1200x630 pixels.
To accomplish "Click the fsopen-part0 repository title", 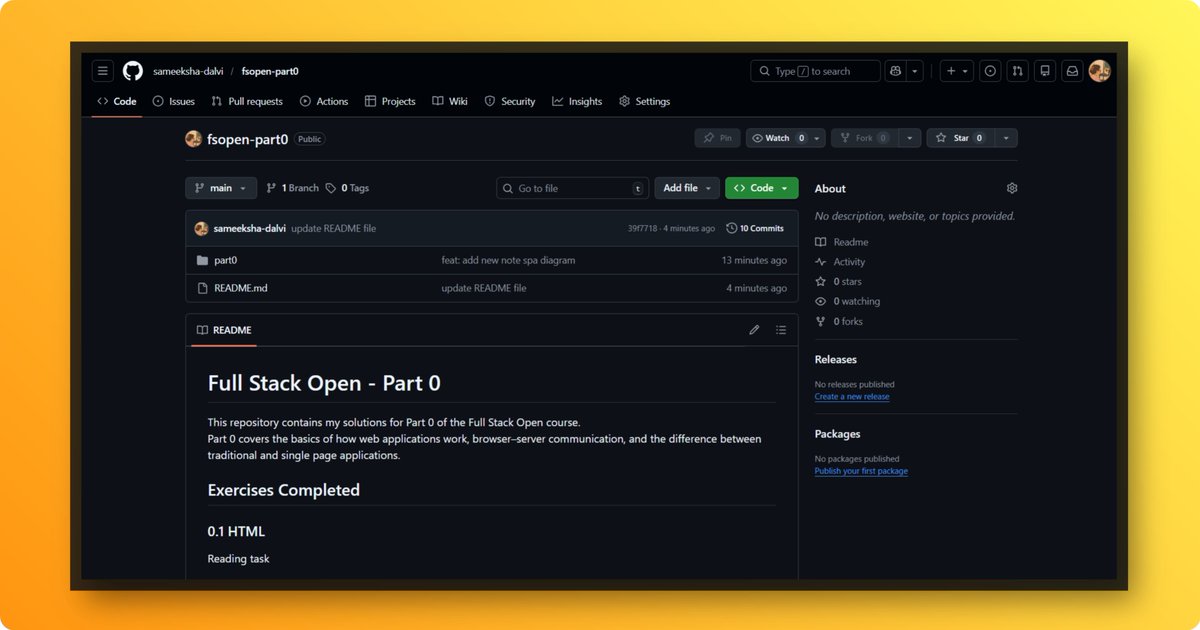I will point(247,139).
